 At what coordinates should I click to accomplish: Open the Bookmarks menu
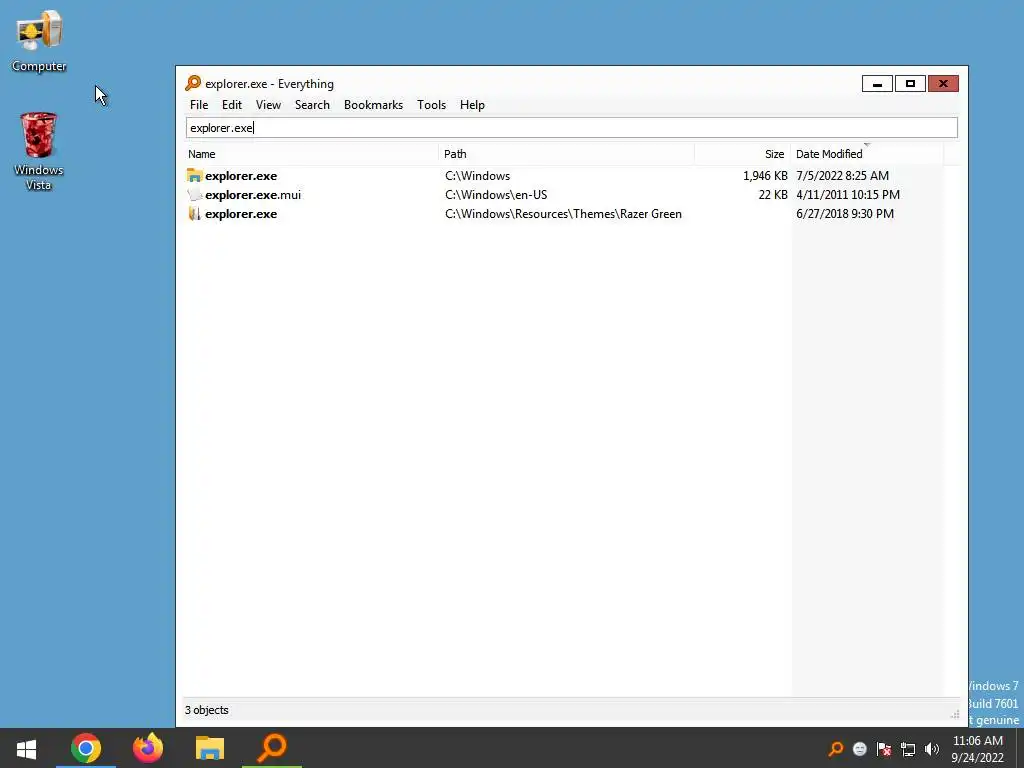click(373, 104)
